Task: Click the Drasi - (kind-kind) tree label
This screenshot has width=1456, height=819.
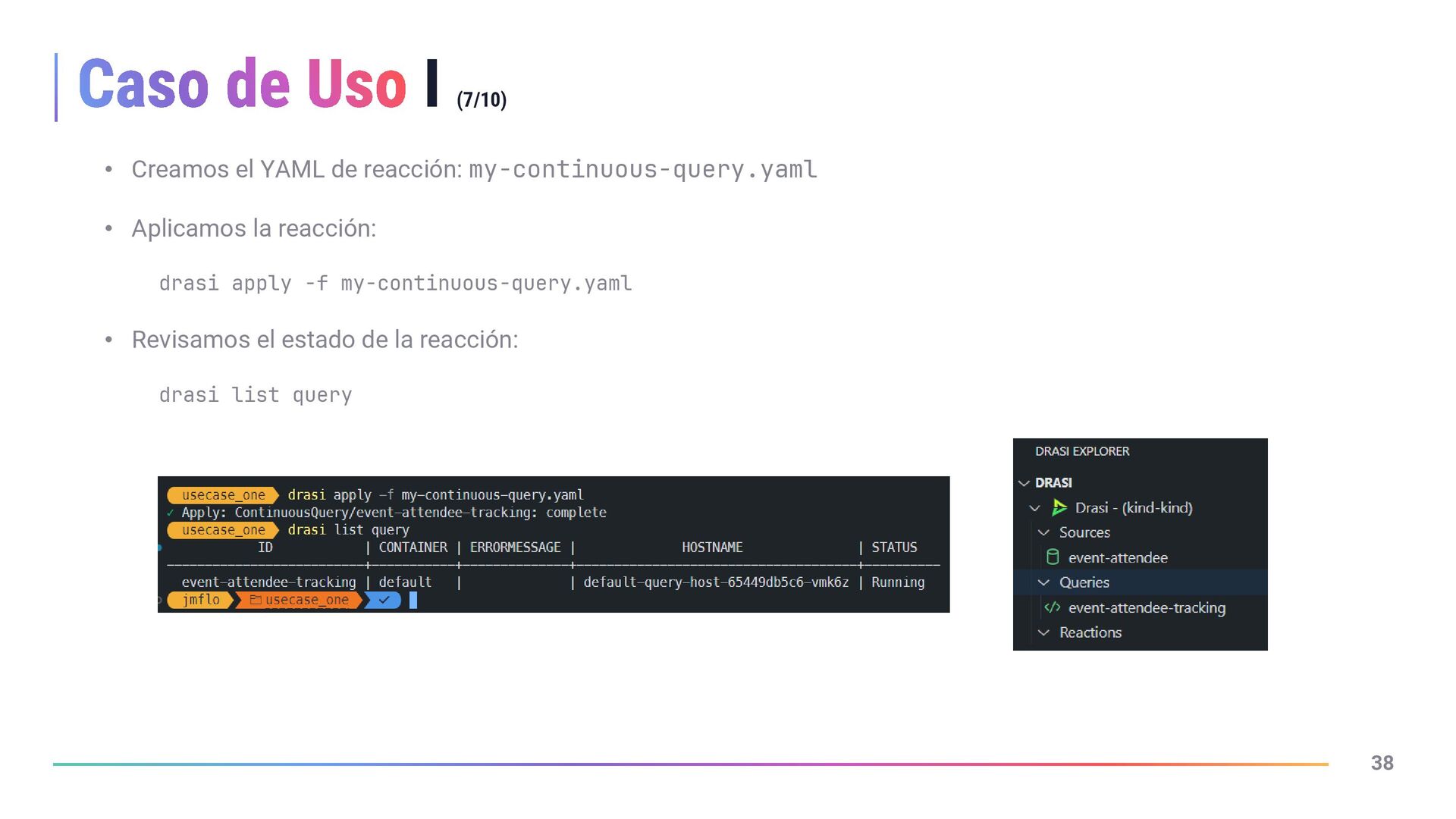Action: pos(1134,508)
